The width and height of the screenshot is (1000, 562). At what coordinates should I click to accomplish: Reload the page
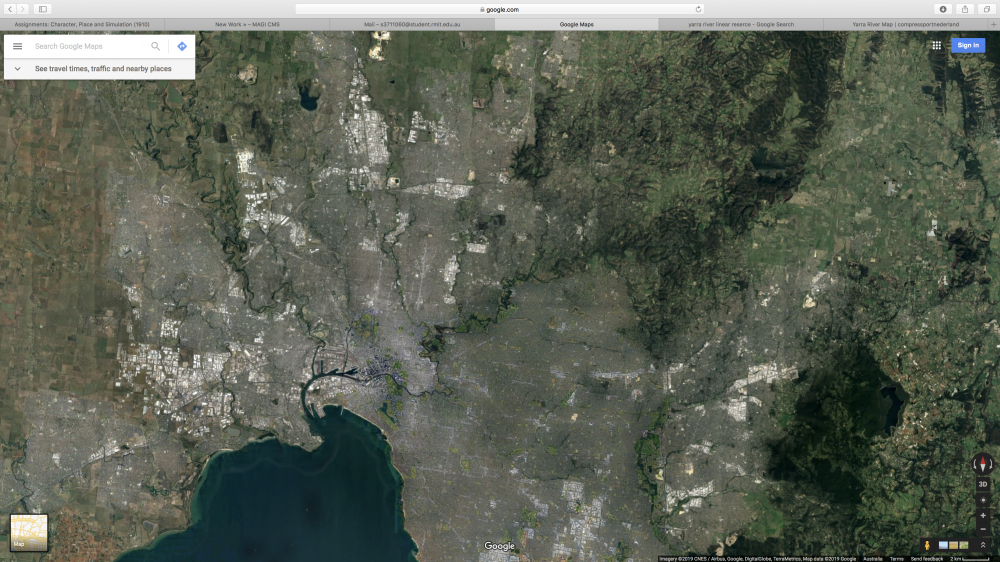point(698,10)
